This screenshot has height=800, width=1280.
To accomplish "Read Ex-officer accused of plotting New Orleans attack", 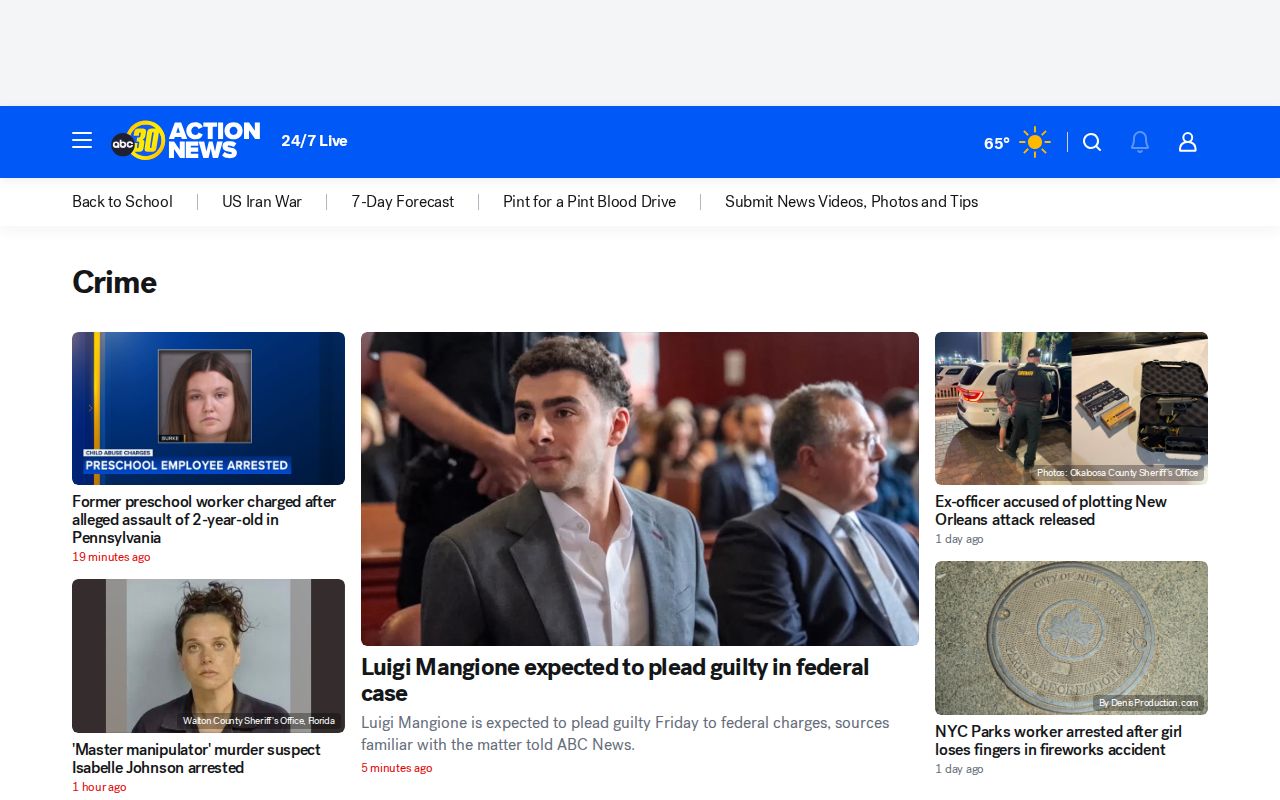I will tap(1051, 510).
